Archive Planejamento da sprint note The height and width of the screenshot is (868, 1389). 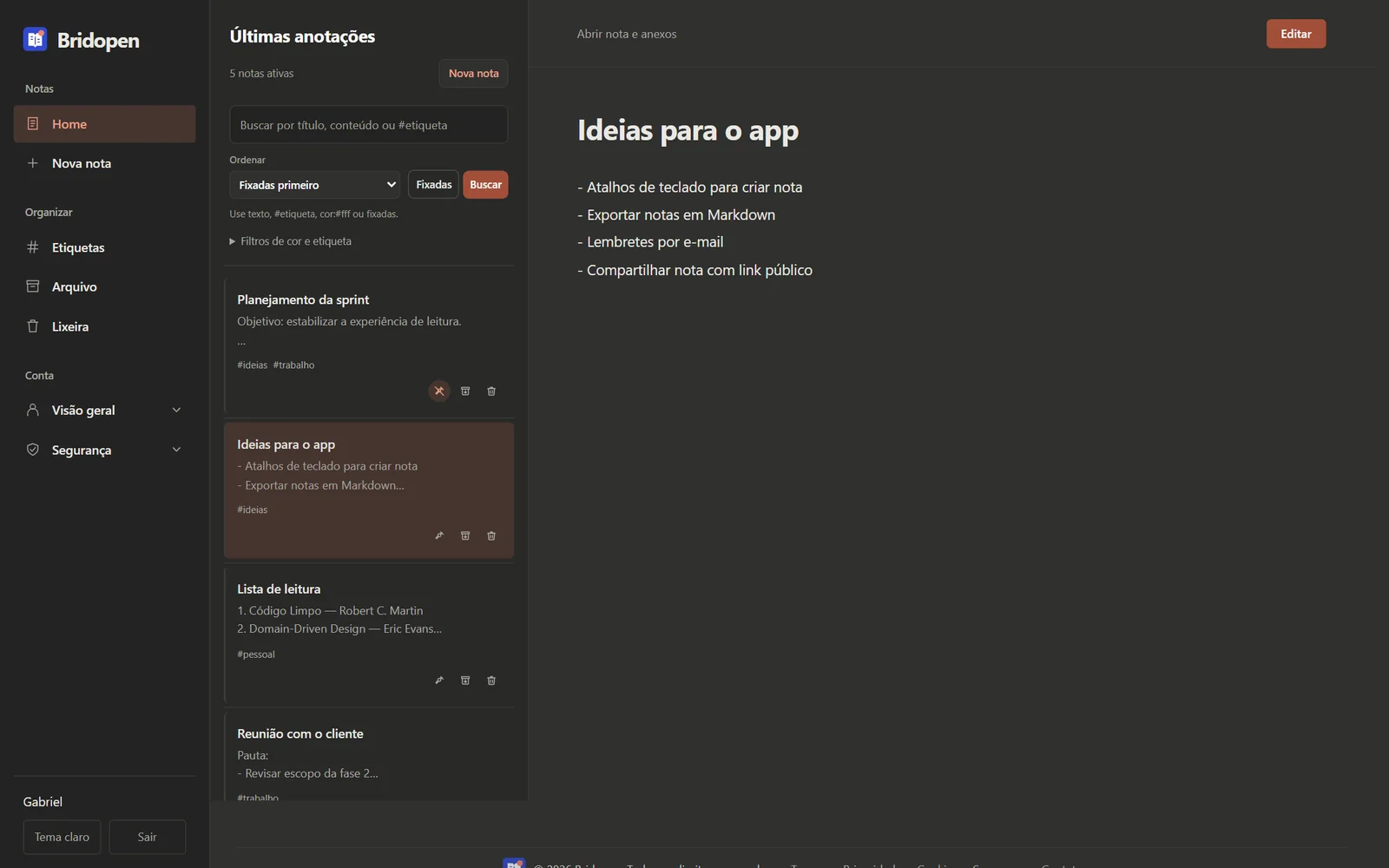(465, 391)
